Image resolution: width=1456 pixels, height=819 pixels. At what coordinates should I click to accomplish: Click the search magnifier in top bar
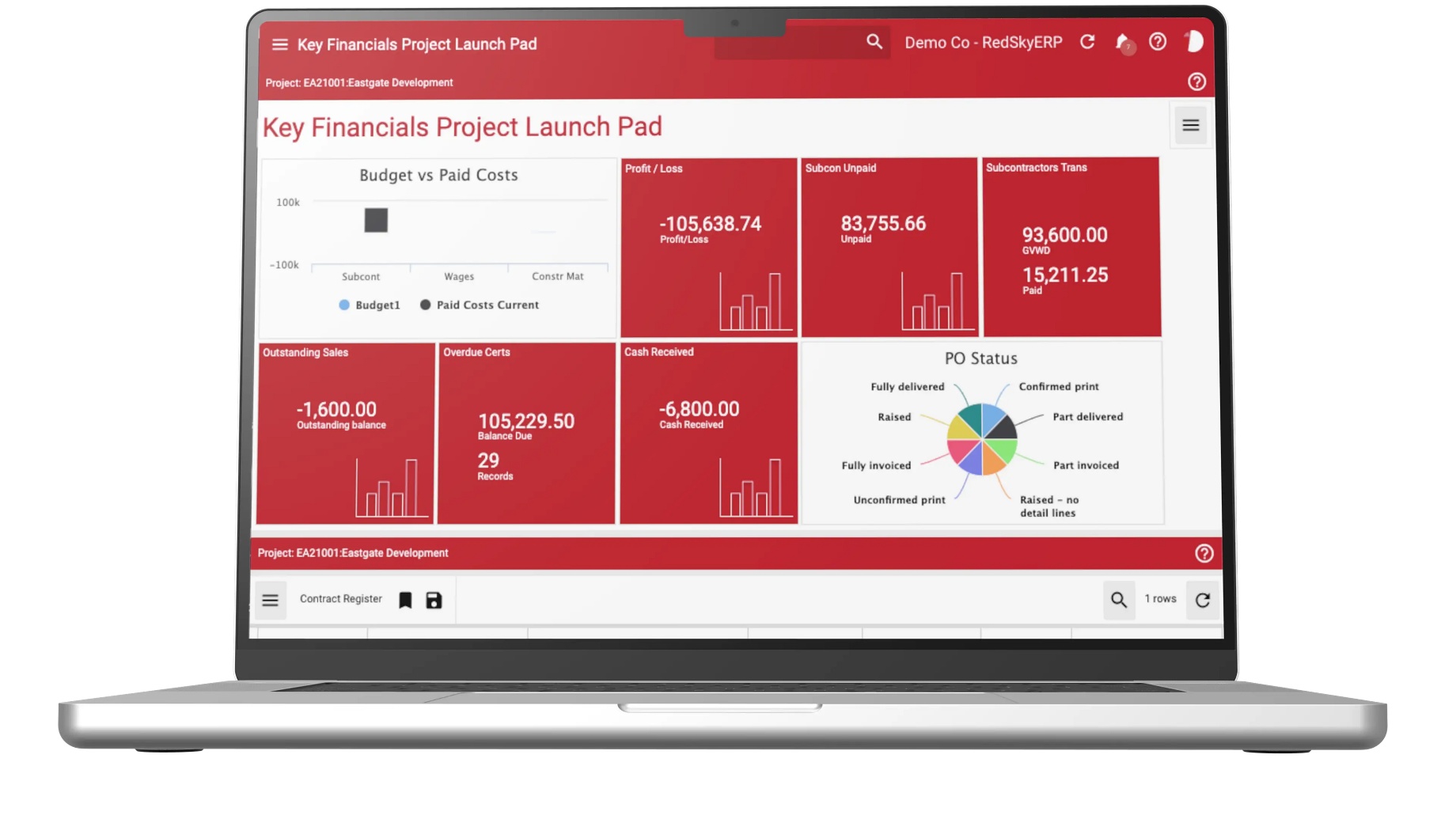coord(874,41)
